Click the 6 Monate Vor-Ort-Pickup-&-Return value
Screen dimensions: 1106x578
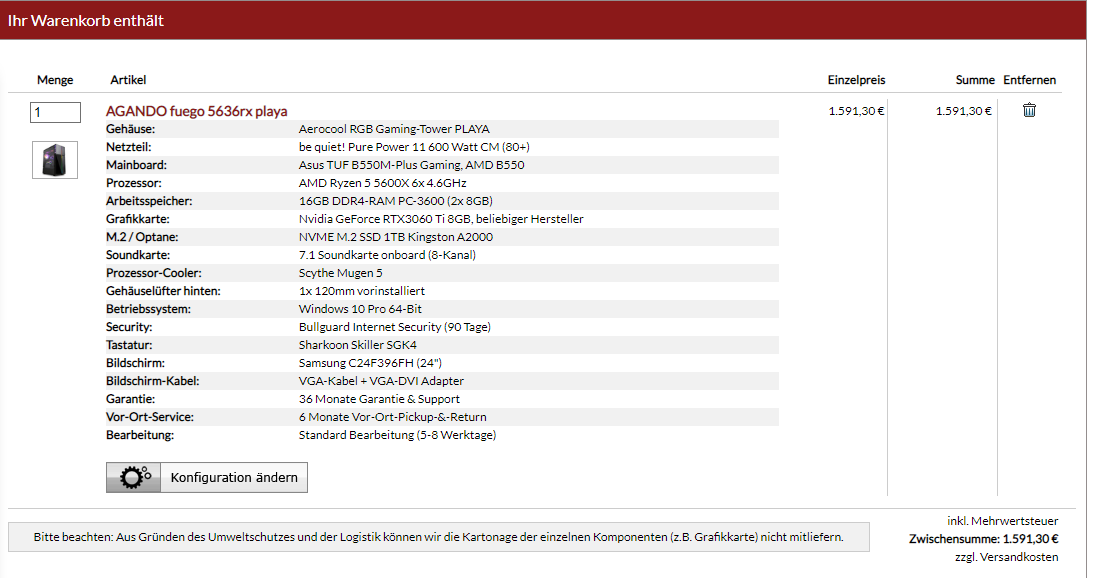393,417
